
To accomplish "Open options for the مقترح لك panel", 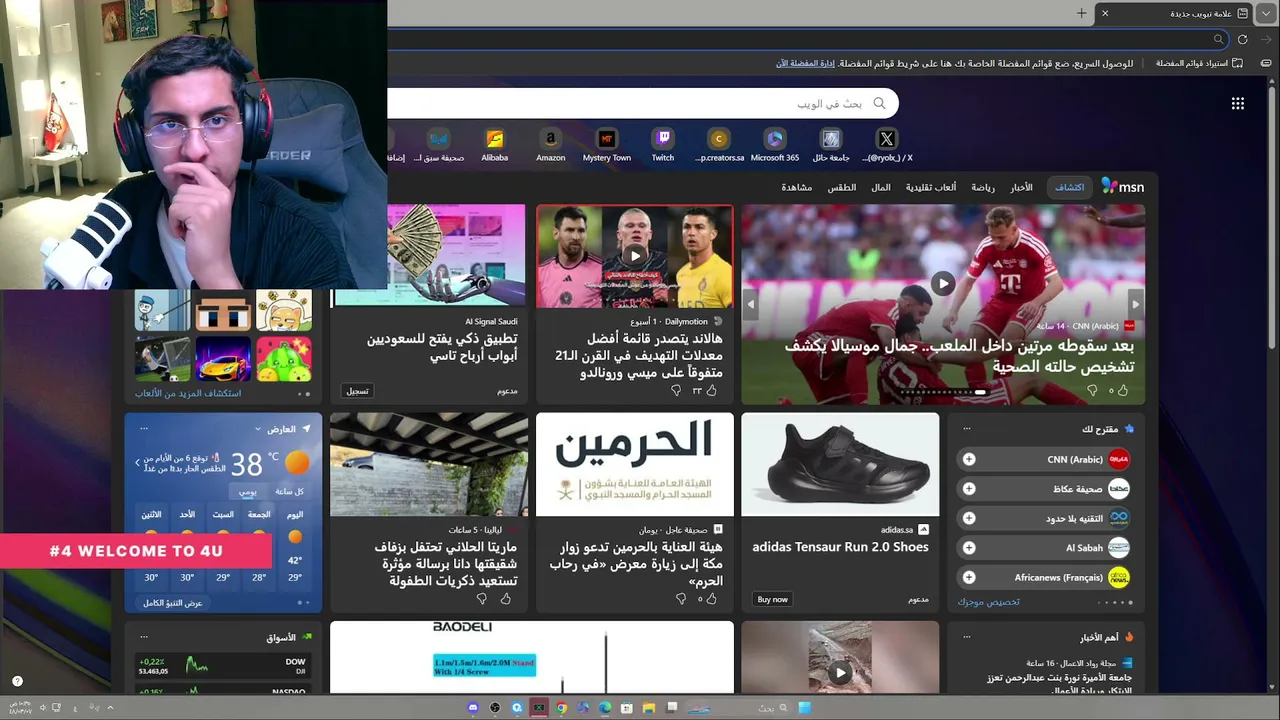I will pos(966,428).
